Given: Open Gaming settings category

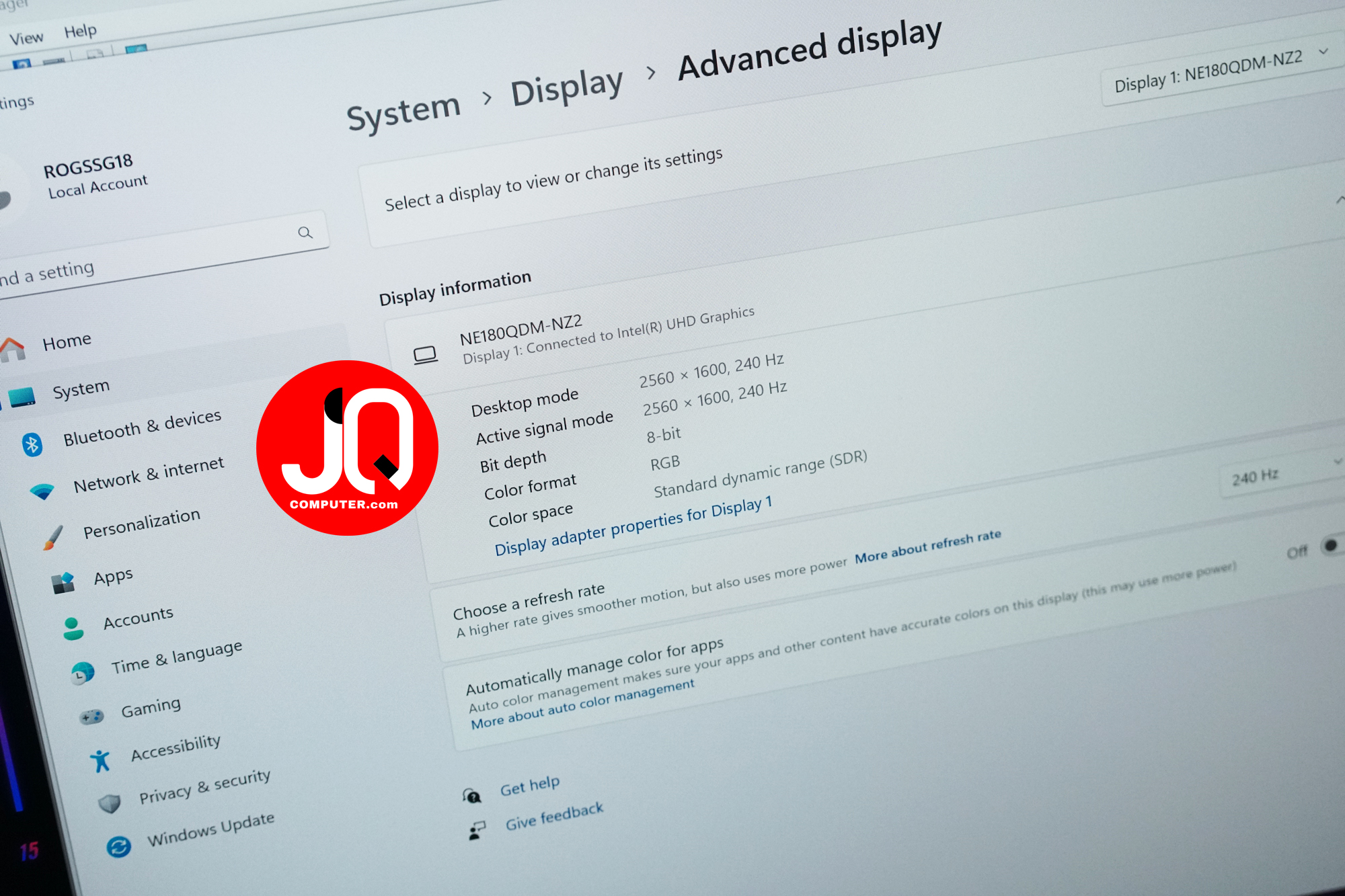Looking at the screenshot, I should pyautogui.click(x=151, y=708).
